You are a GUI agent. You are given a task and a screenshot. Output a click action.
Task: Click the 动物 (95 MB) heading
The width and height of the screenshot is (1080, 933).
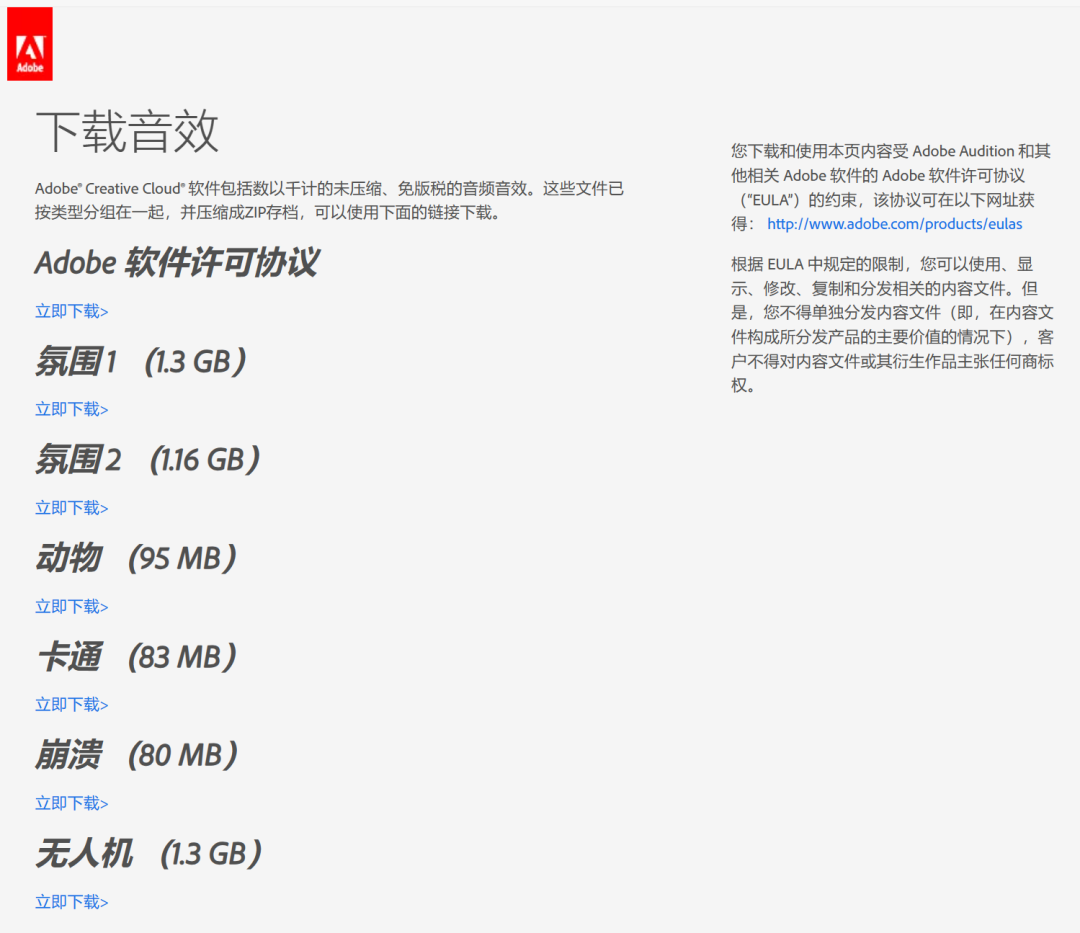(x=136, y=558)
